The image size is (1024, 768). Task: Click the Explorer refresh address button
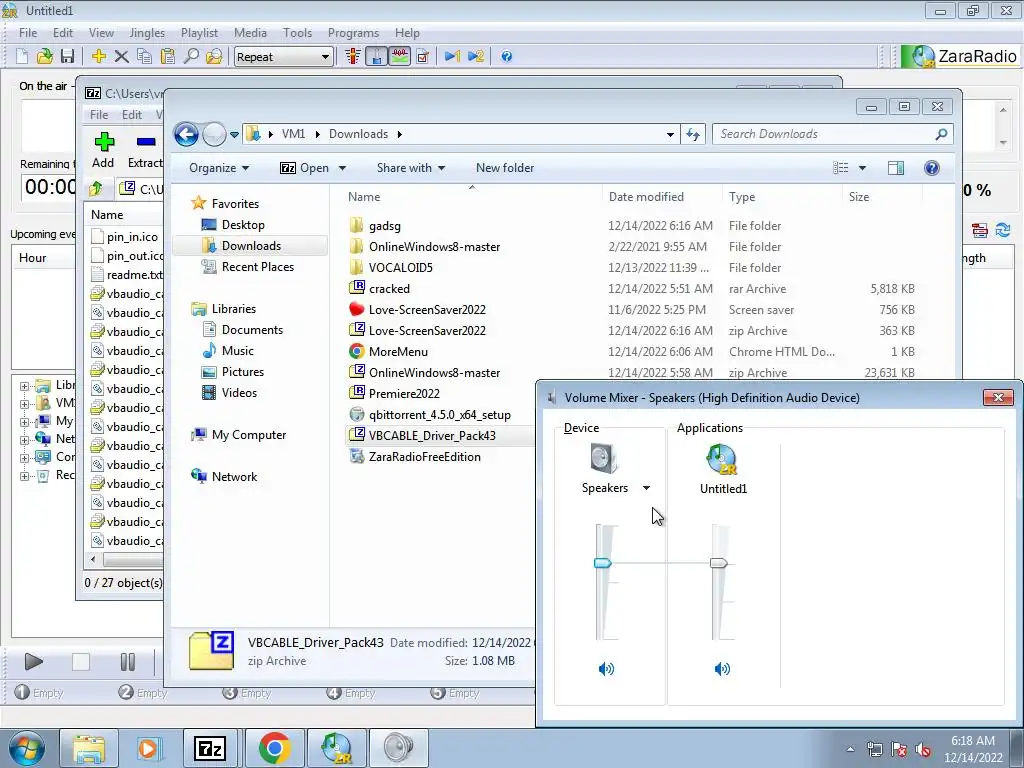click(x=693, y=135)
